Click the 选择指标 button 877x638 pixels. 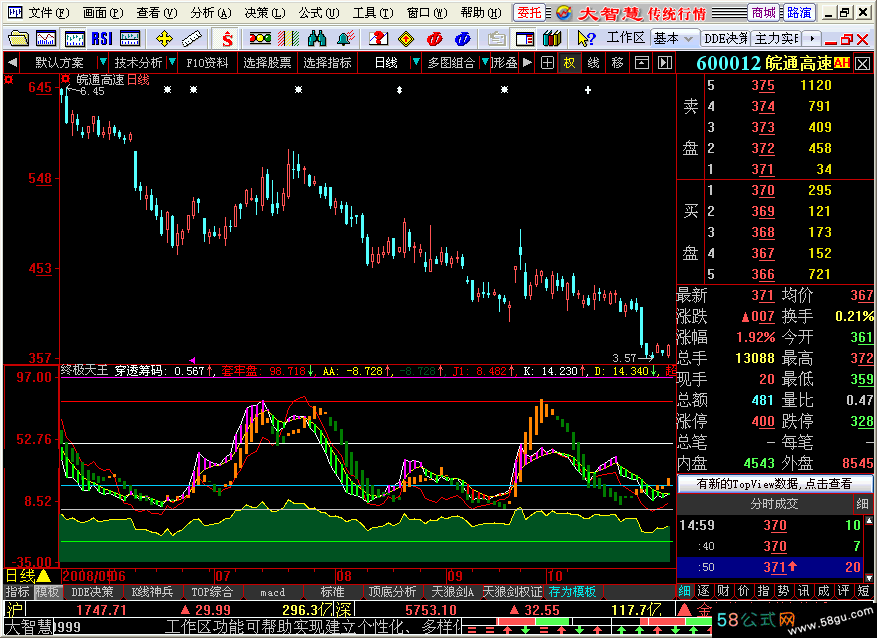[328, 63]
